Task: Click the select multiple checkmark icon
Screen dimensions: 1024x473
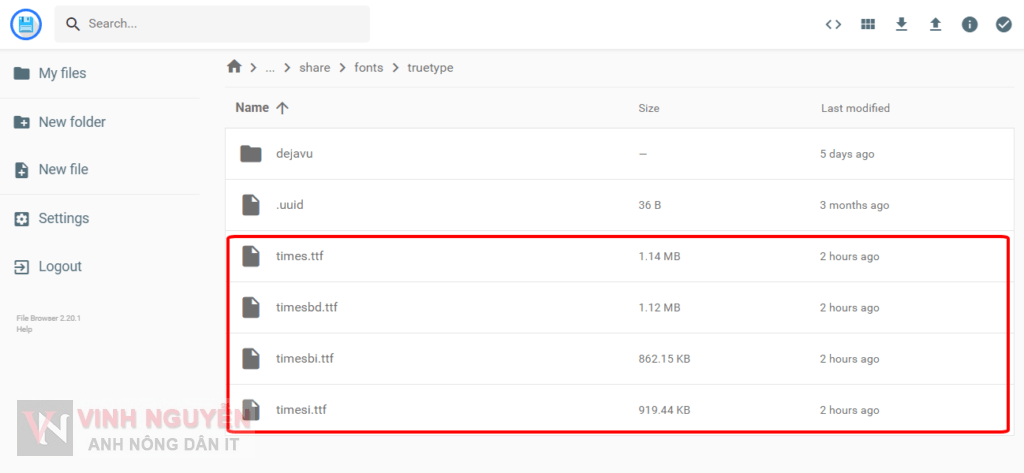Action: [1003, 24]
